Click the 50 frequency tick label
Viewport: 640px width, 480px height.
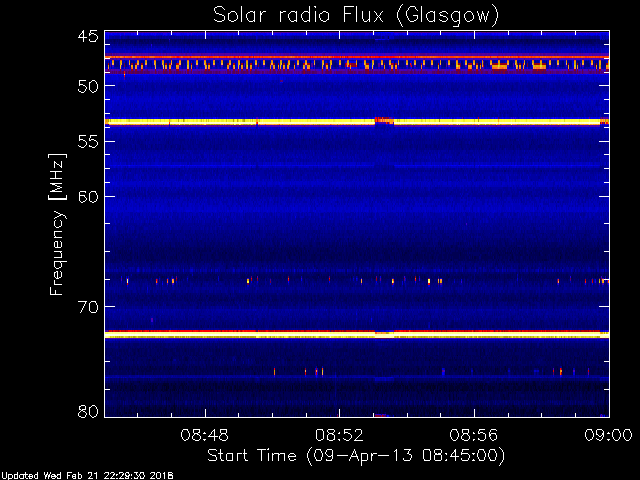click(88, 86)
